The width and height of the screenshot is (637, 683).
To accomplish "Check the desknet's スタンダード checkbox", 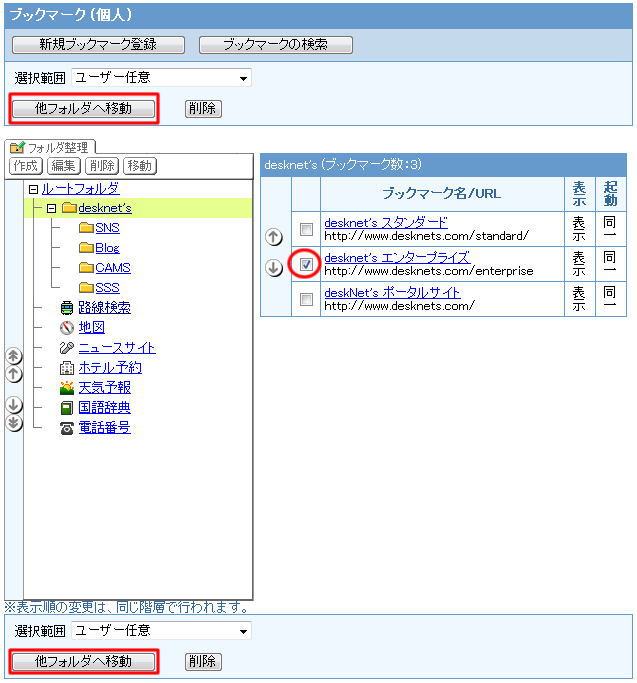I will click(307, 229).
